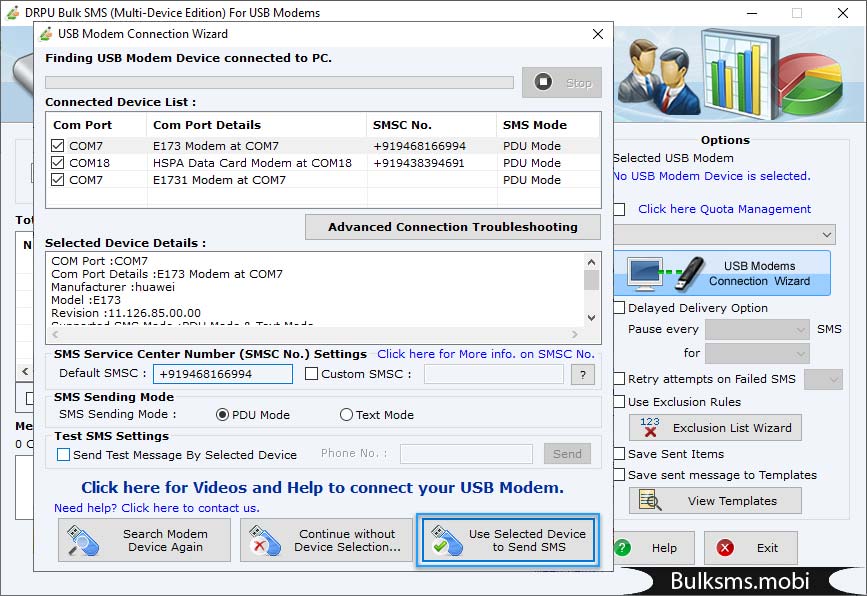
Task: Click the Com Port column header
Action: (96, 125)
